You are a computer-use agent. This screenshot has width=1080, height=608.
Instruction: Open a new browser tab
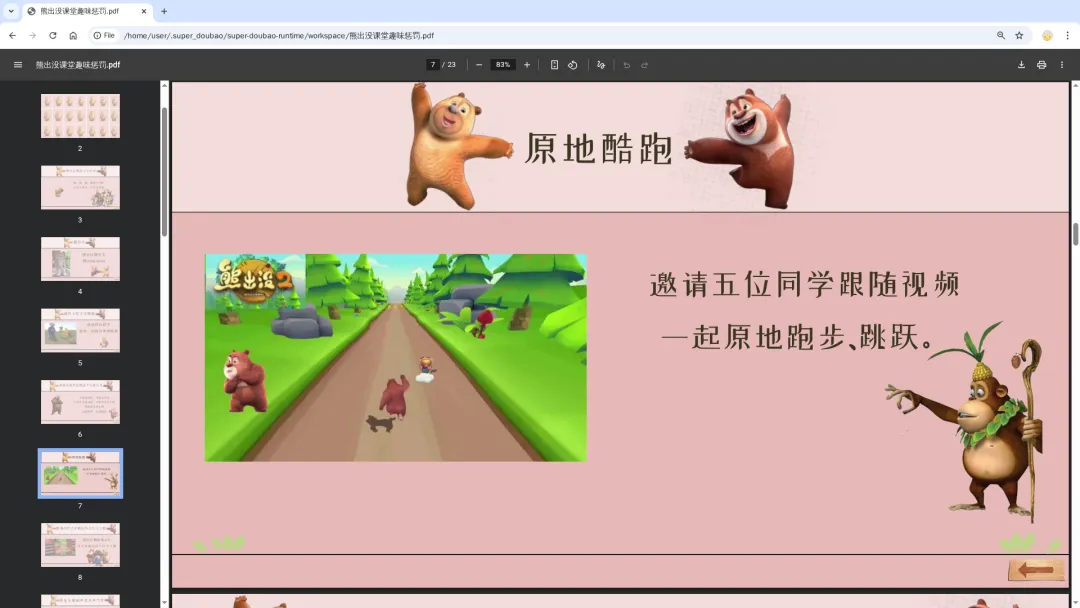tap(164, 11)
